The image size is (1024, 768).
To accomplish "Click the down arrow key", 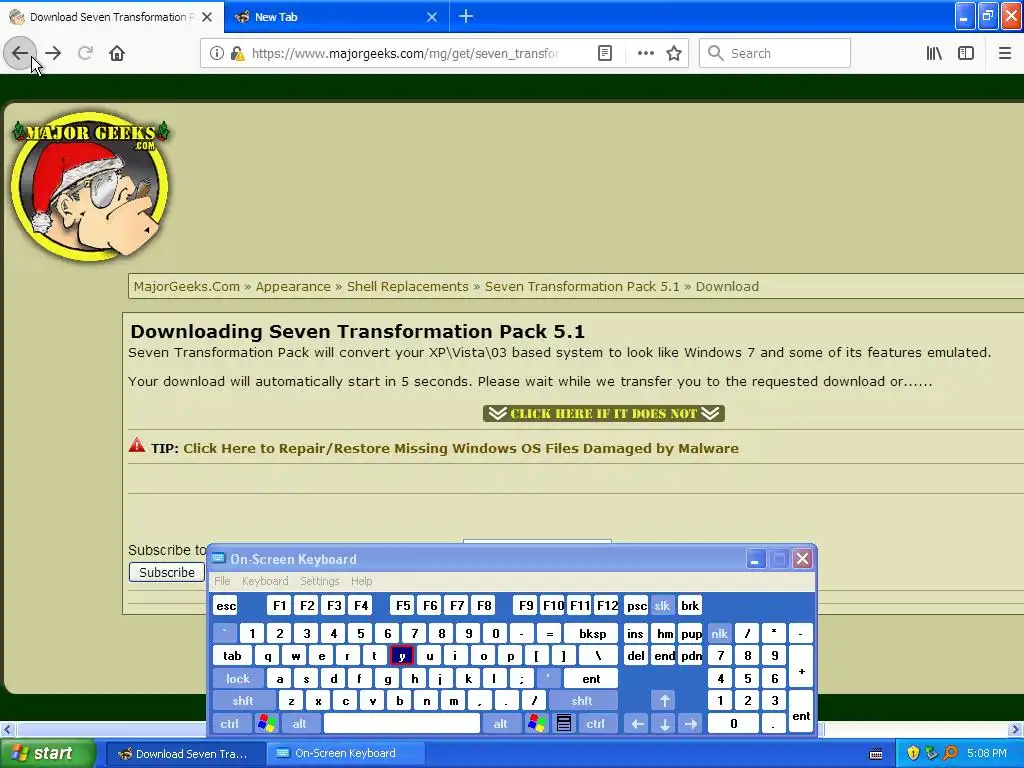I will [x=664, y=724].
